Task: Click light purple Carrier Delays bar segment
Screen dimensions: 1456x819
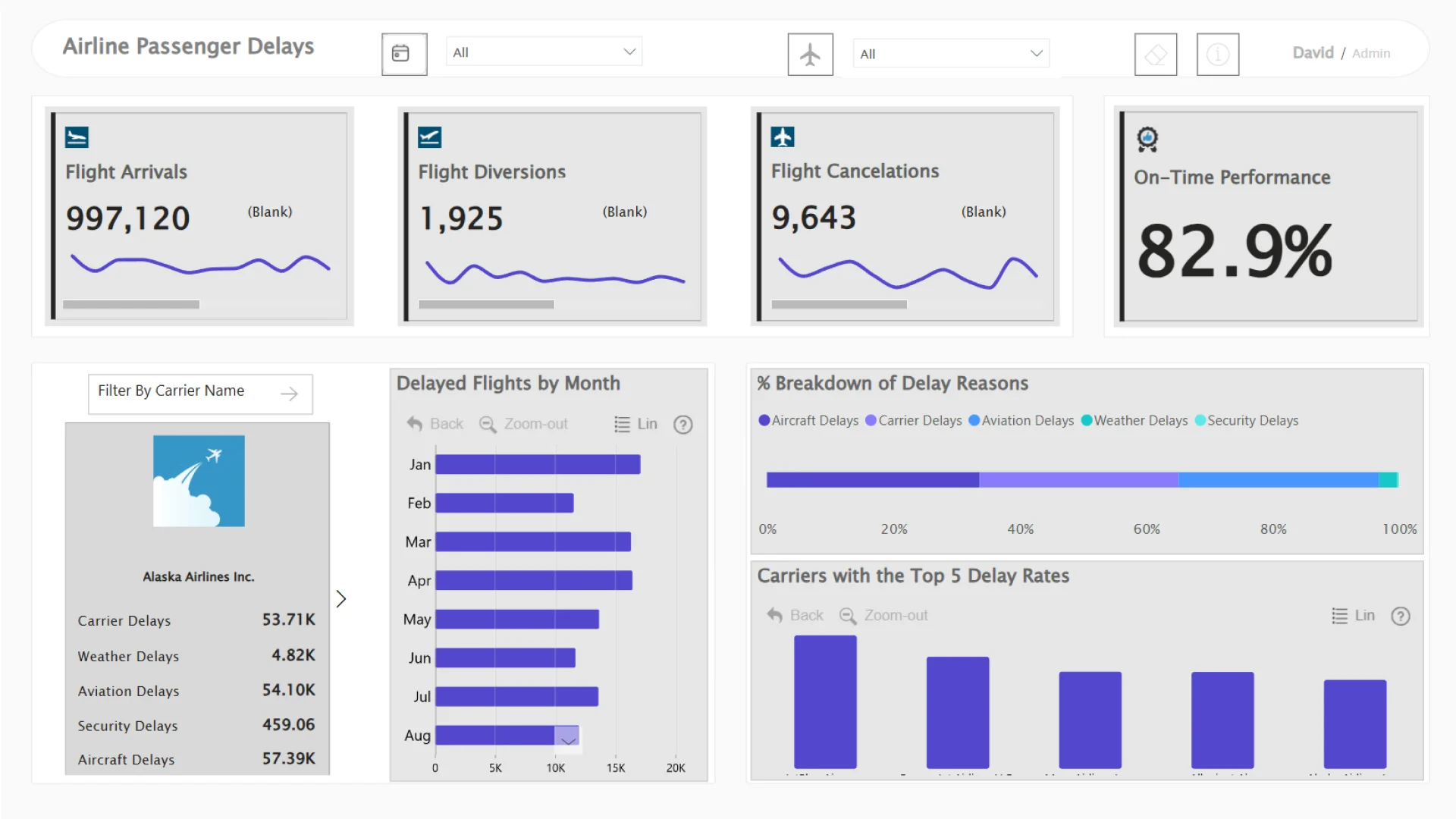Action: click(1078, 479)
